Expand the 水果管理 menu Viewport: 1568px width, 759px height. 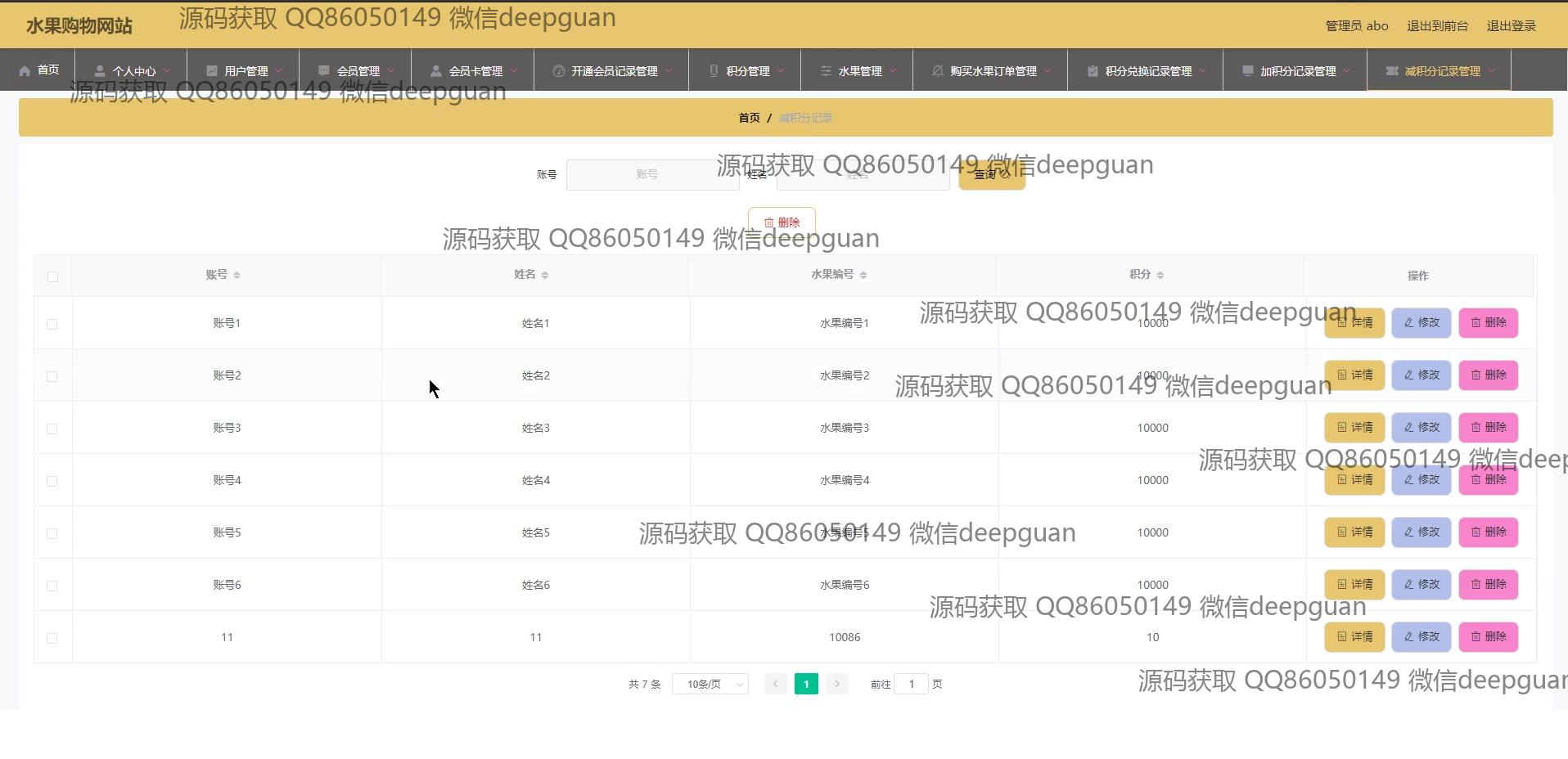(x=858, y=71)
